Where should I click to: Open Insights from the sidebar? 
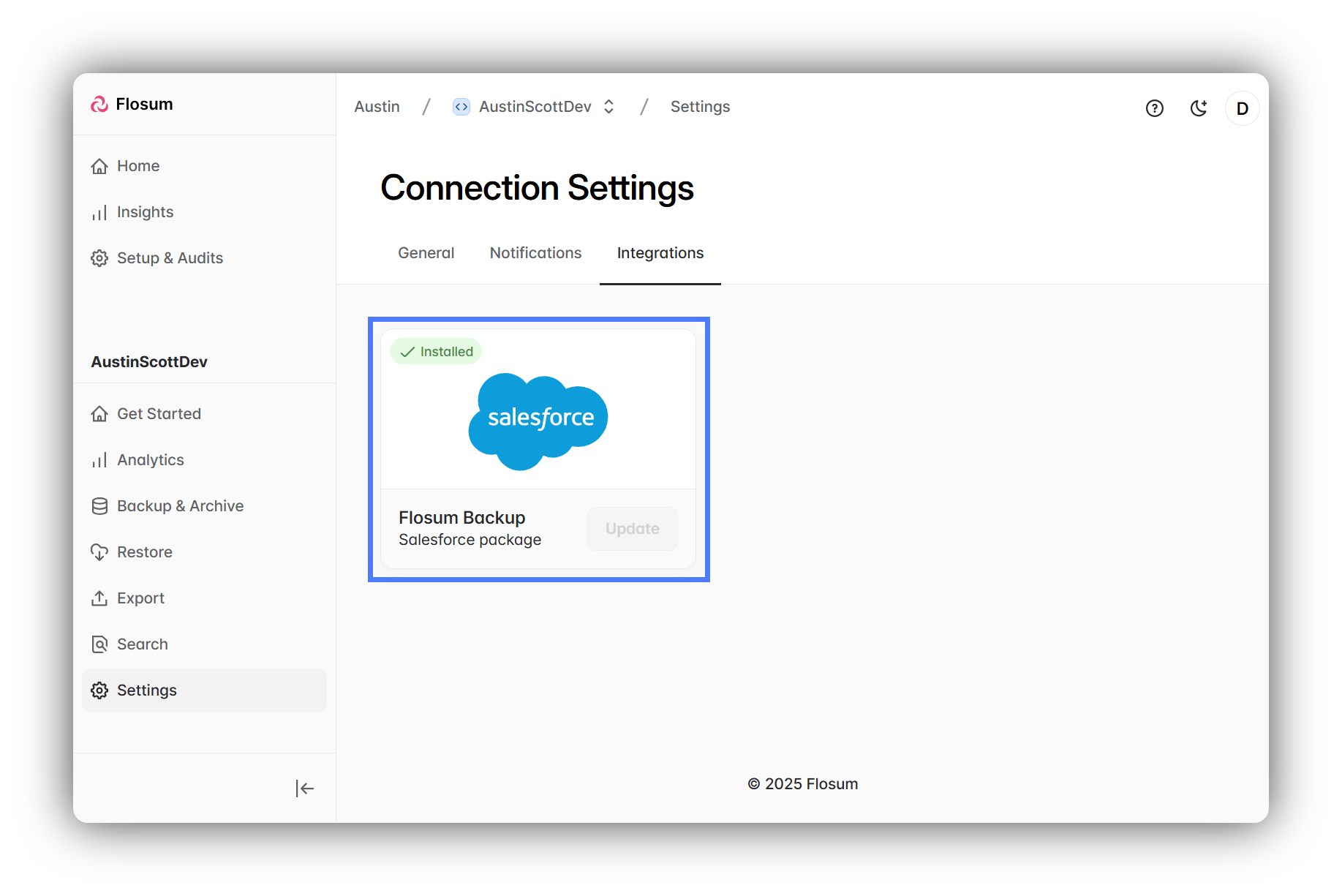coord(145,212)
